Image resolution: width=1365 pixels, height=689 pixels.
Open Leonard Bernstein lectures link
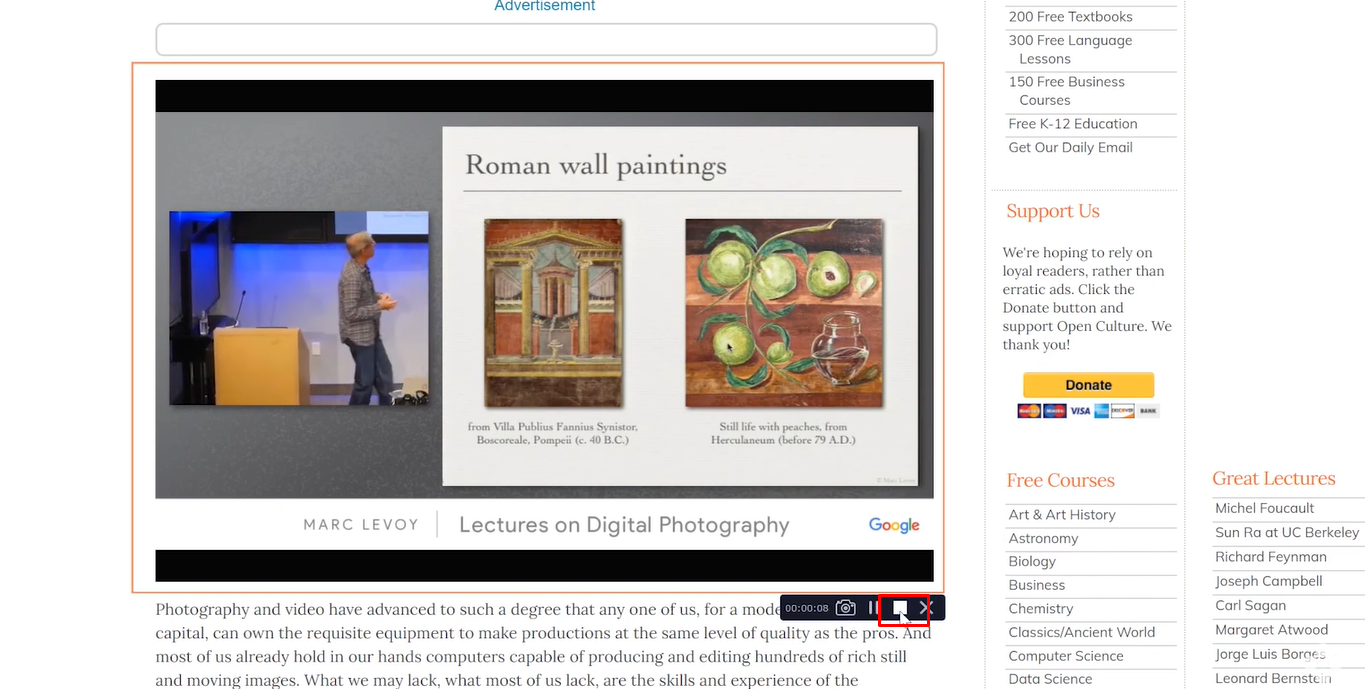coord(1273,678)
